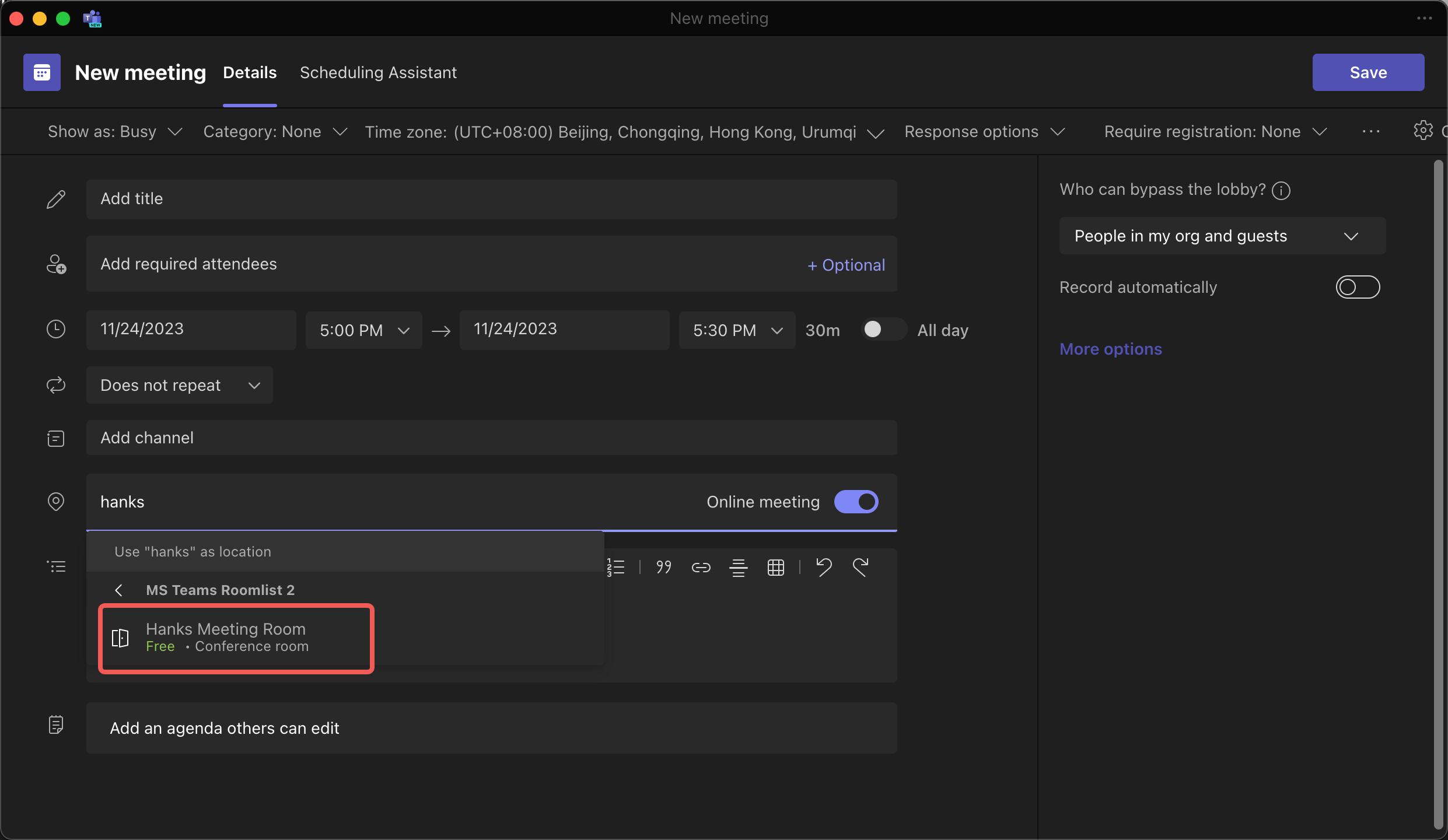This screenshot has width=1448, height=840.
Task: Click the Save button
Action: (x=1368, y=72)
